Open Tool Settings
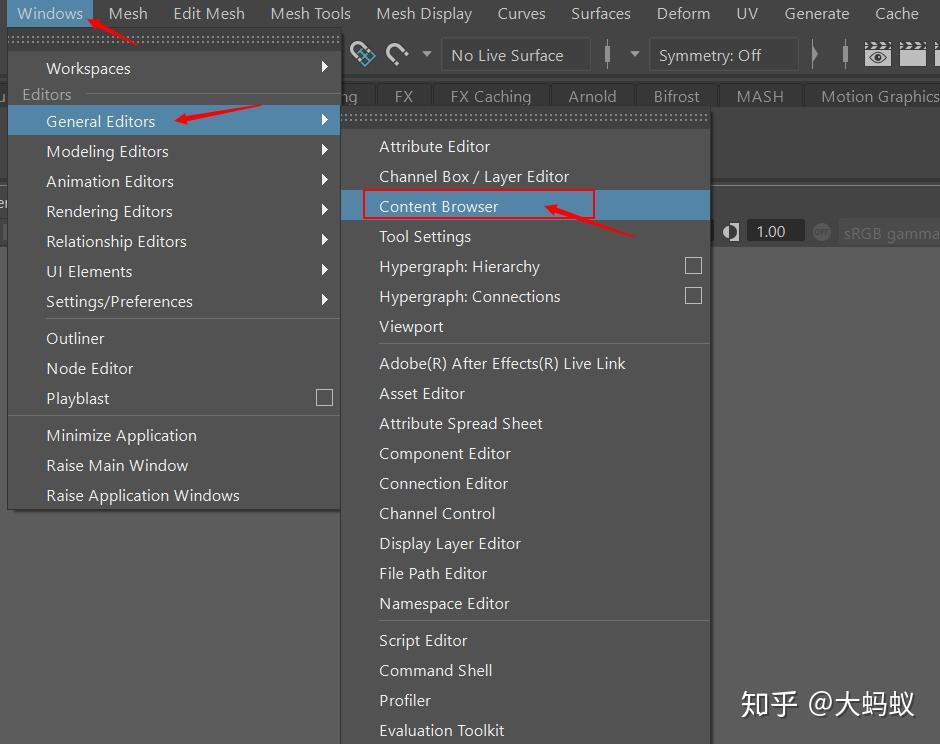Image resolution: width=940 pixels, height=744 pixels. point(525,236)
